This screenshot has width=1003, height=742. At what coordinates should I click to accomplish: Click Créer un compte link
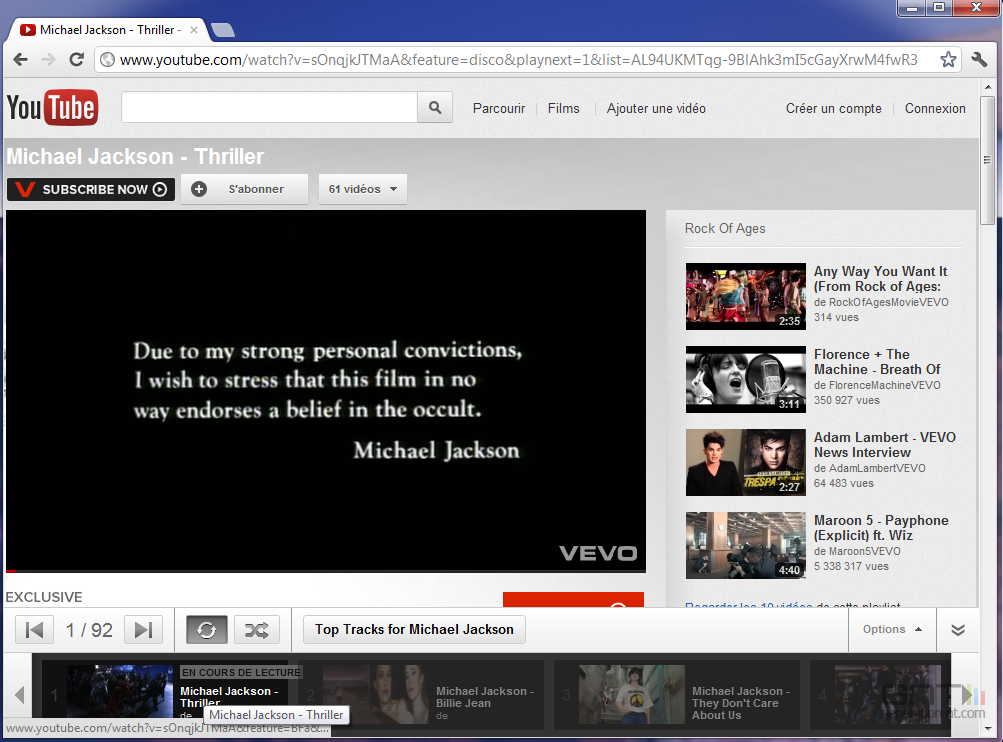coord(833,109)
